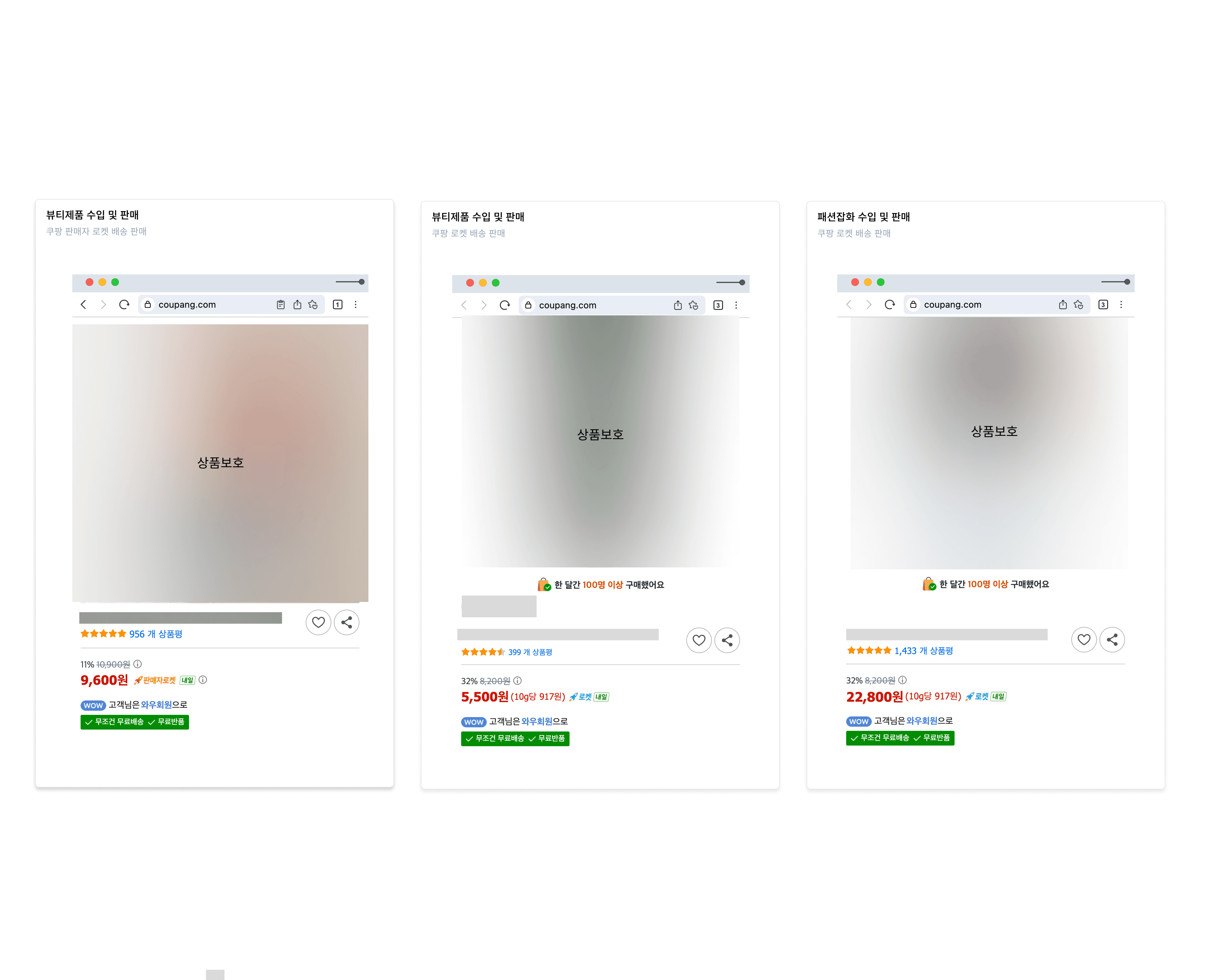This screenshot has width=1228, height=980.
Task: Open the kebab menu in the 956-review card browser
Action: (356, 305)
